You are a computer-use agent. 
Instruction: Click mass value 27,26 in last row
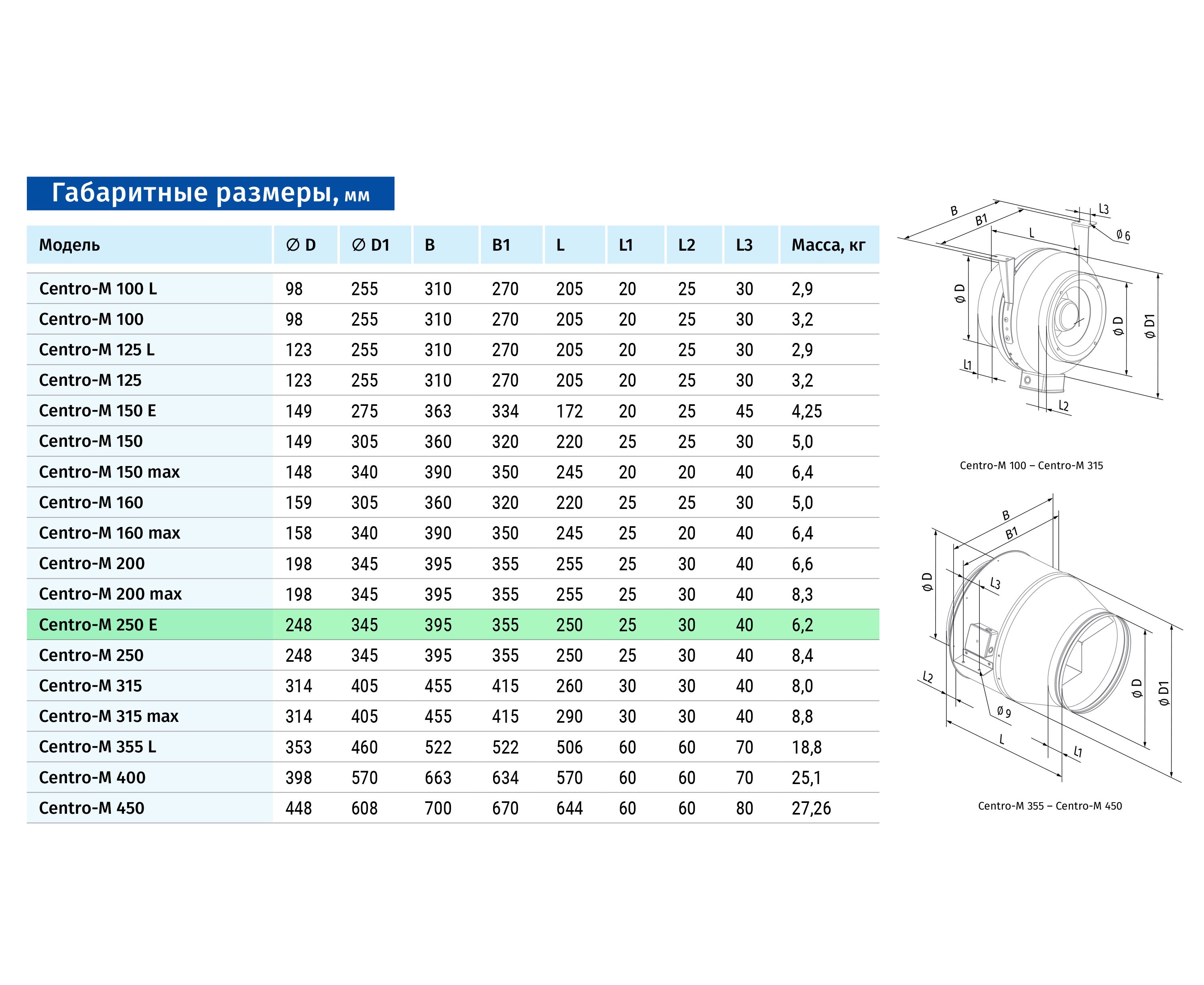coord(811,808)
